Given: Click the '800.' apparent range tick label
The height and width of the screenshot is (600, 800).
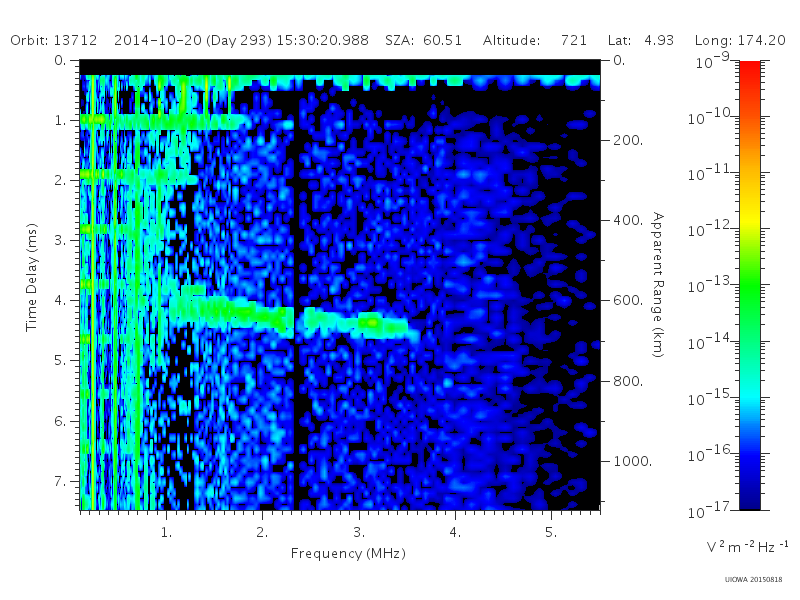Looking at the screenshot, I should [628, 381].
